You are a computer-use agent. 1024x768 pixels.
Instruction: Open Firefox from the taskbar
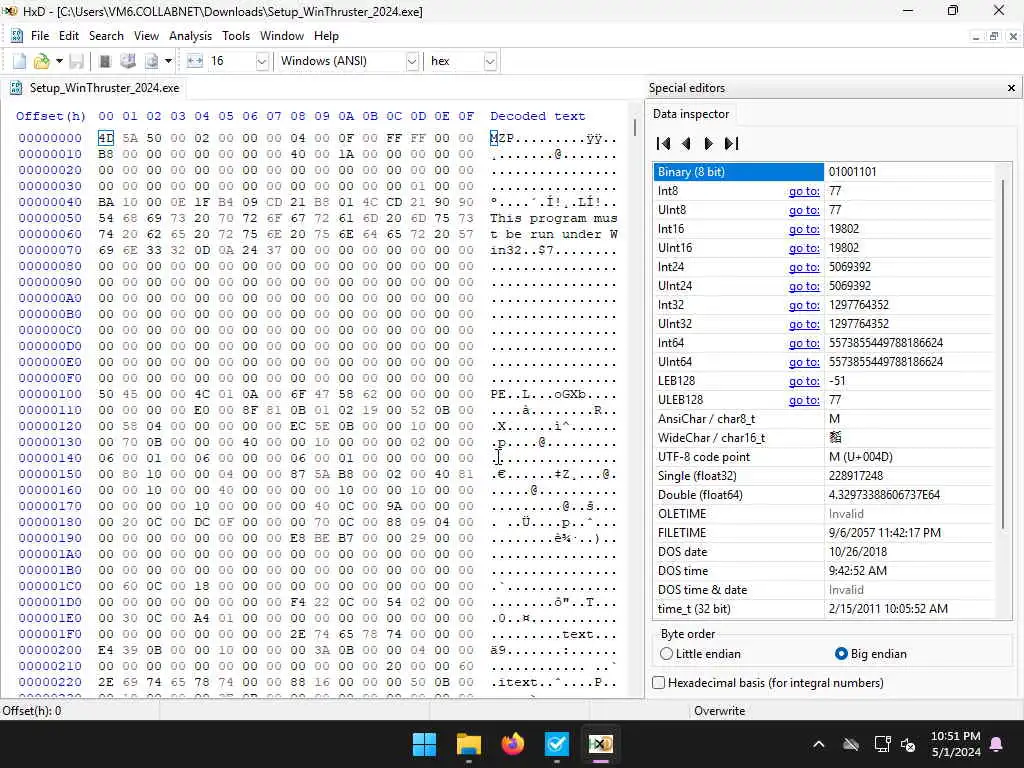pyautogui.click(x=513, y=744)
